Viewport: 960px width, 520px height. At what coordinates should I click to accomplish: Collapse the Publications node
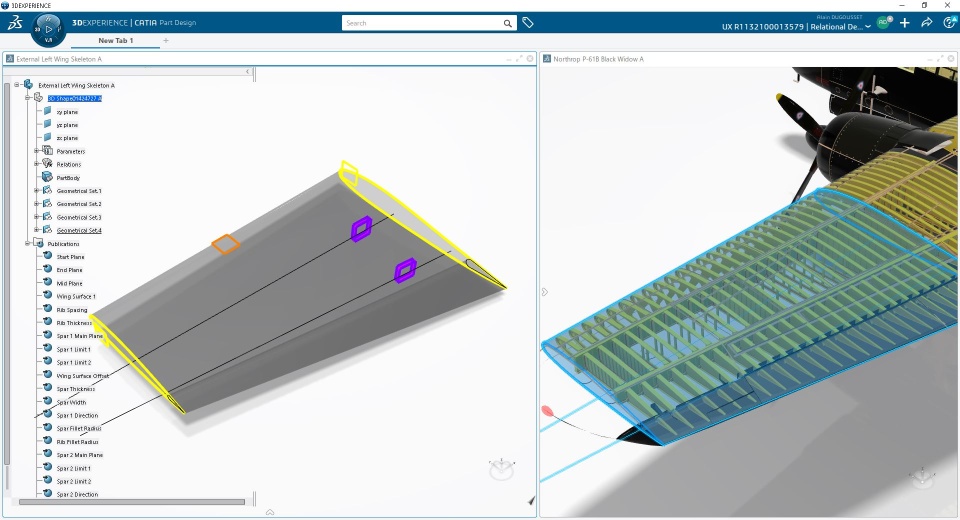[27, 243]
